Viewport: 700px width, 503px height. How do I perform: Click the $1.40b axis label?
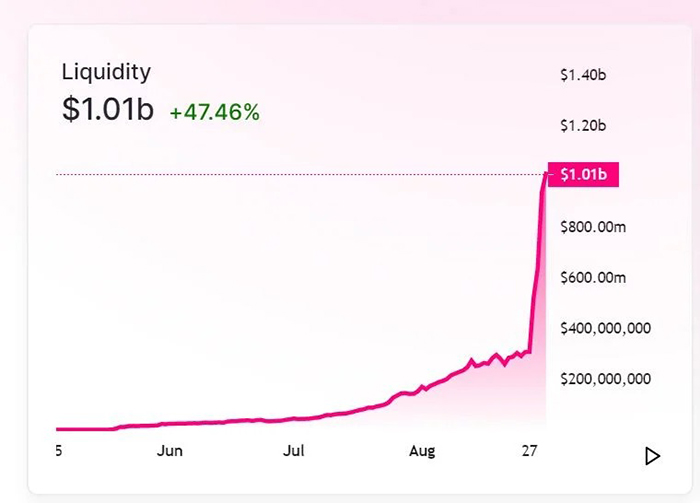coord(583,74)
